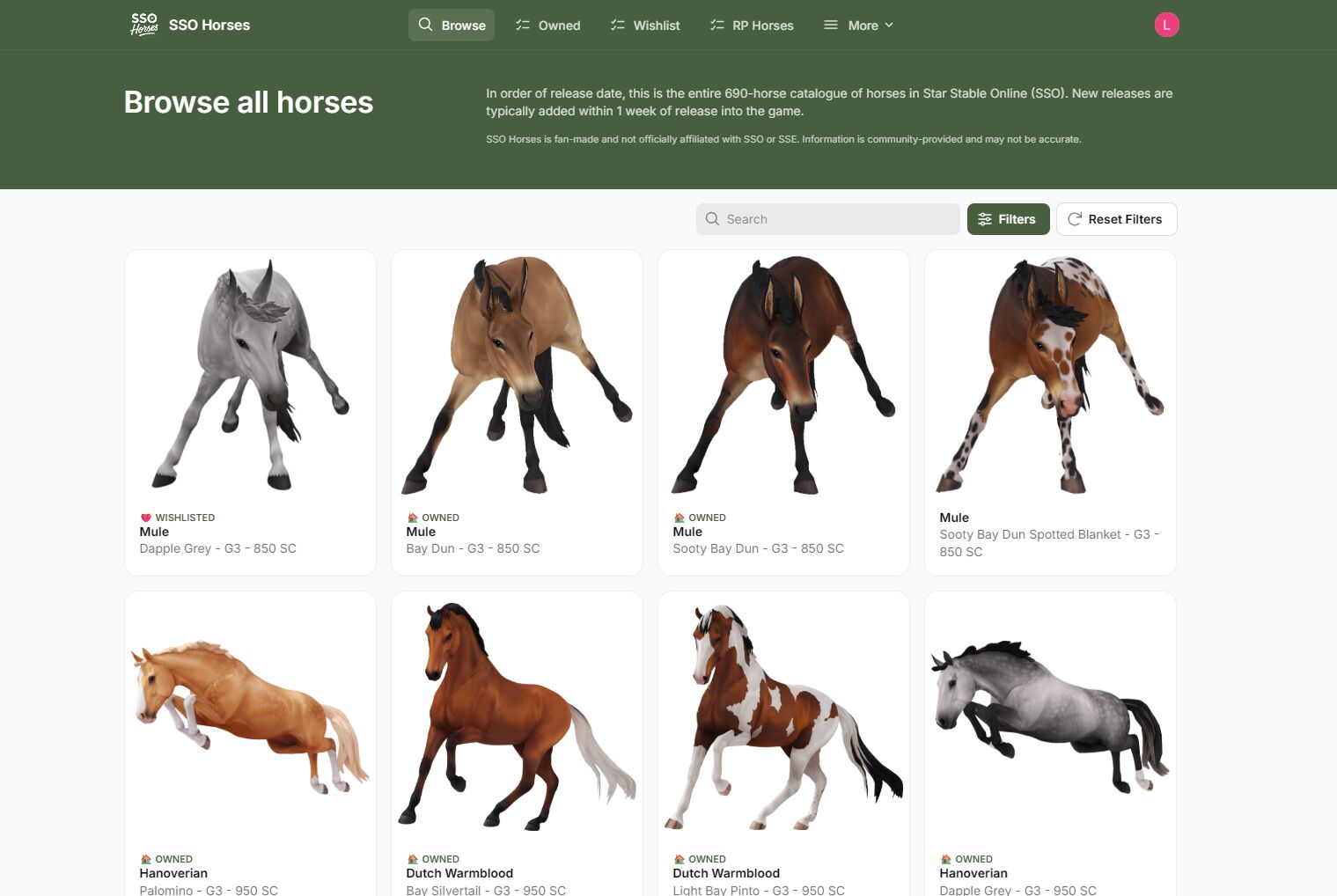
Task: Click the owned stable icon on Sooty Bay Dun Mule
Action: pyautogui.click(x=679, y=518)
